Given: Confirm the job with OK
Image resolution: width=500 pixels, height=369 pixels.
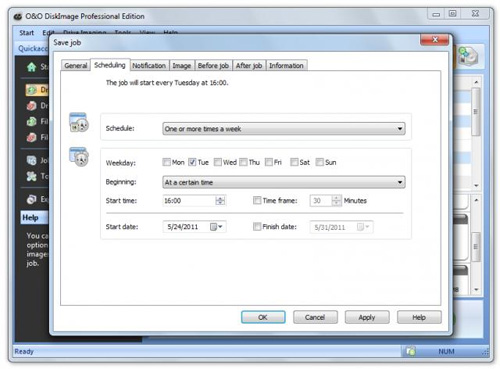Looking at the screenshot, I should coord(263,317).
